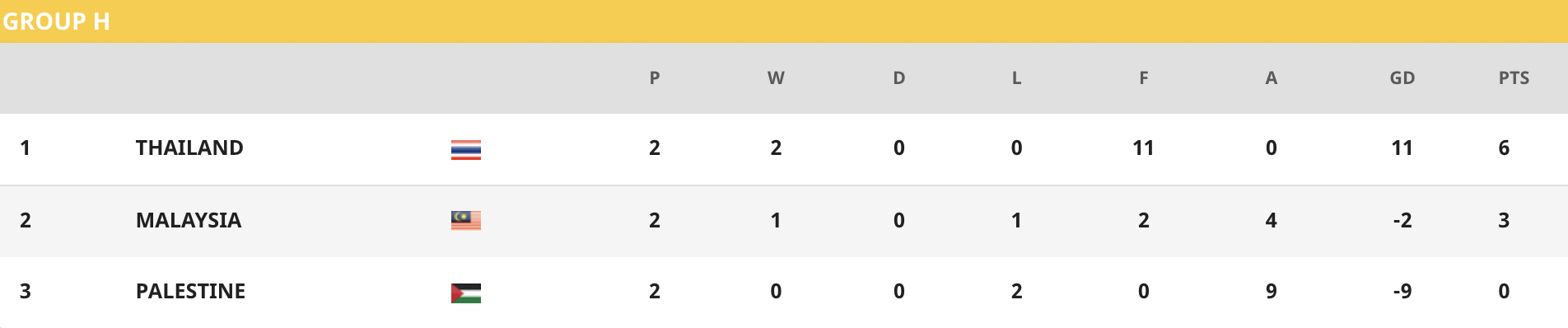Click the PTS column header

[1514, 78]
